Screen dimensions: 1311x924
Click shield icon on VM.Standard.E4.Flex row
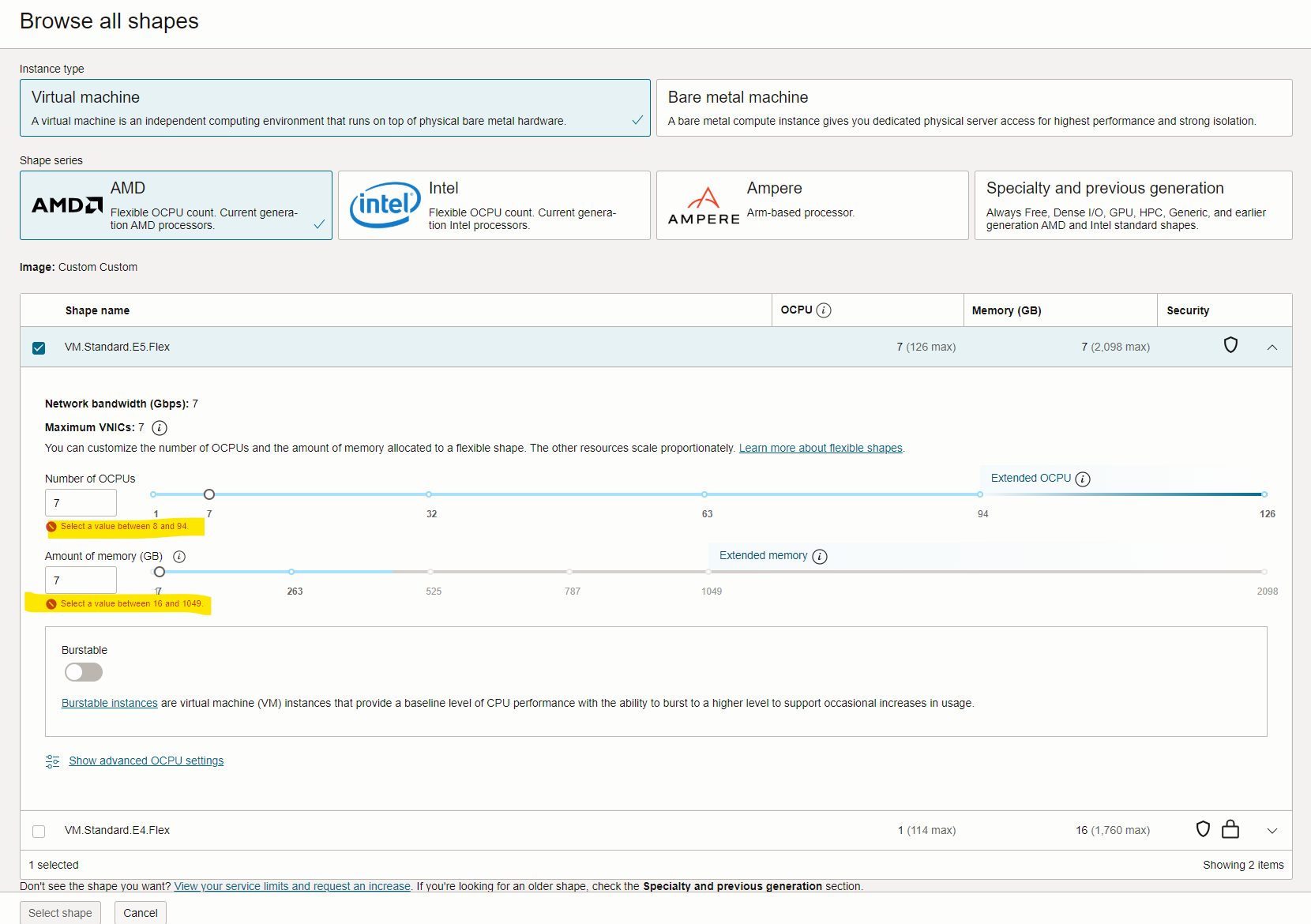(x=1203, y=829)
